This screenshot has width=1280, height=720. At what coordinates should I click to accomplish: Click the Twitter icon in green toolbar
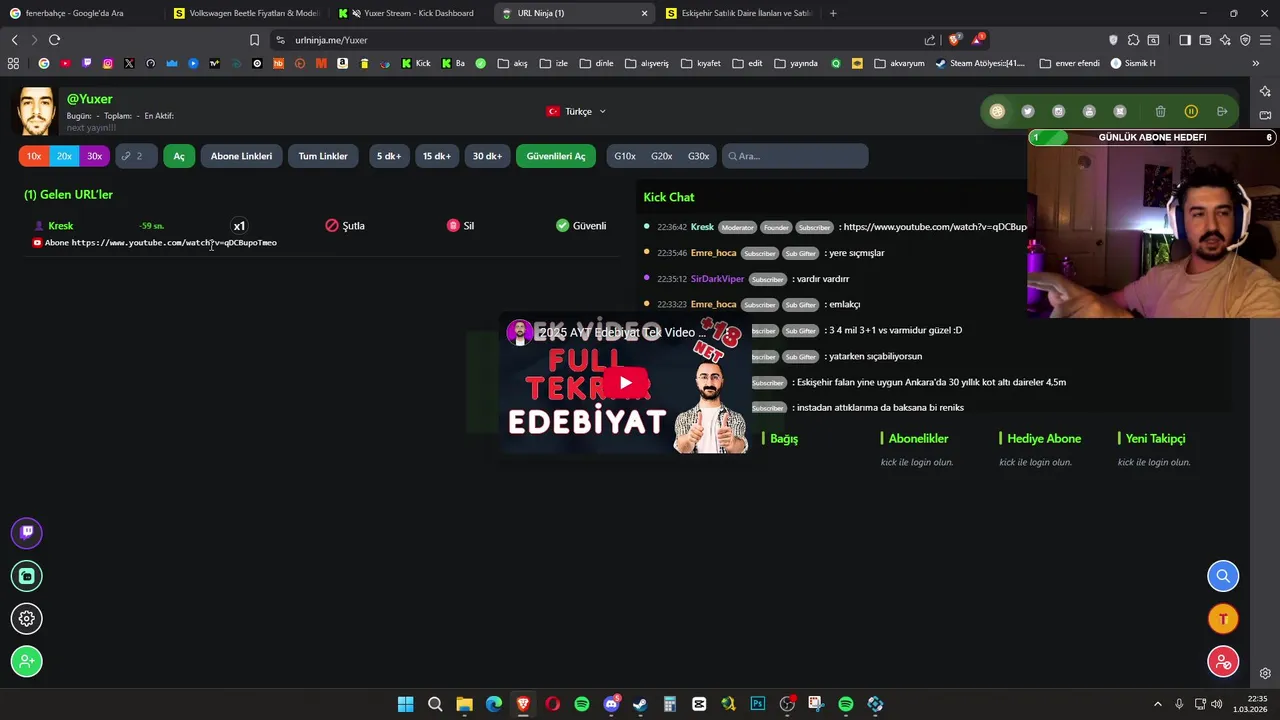(x=1028, y=111)
